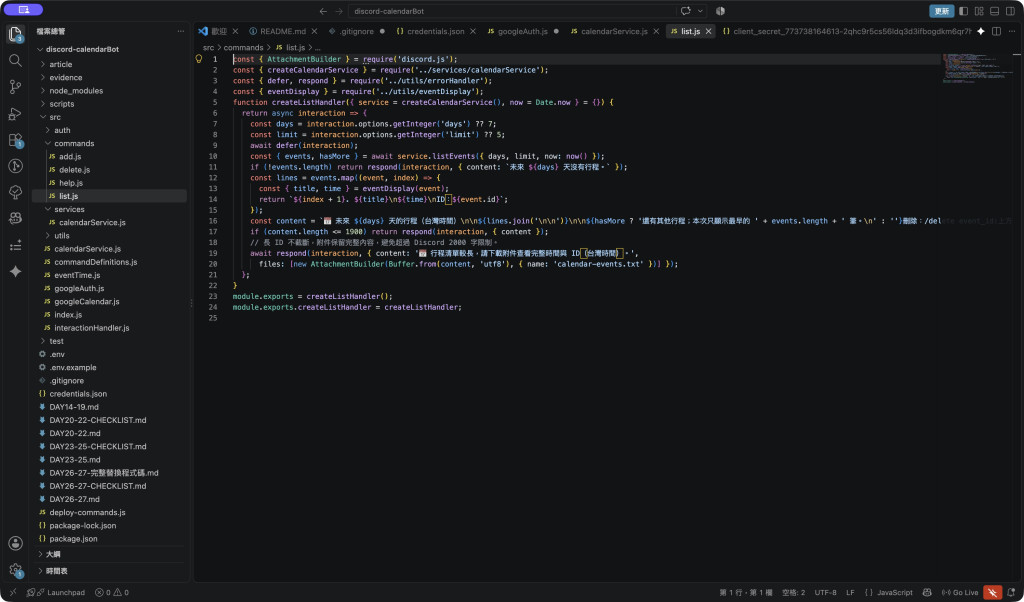Image resolution: width=1024 pixels, height=602 pixels.
Task: Open the customize layout control
Action: point(979,11)
